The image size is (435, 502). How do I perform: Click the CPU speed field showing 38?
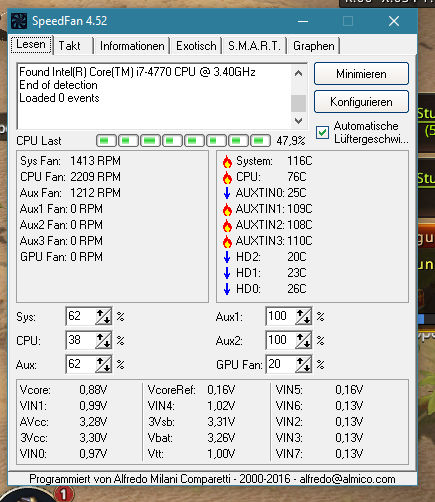click(81, 340)
